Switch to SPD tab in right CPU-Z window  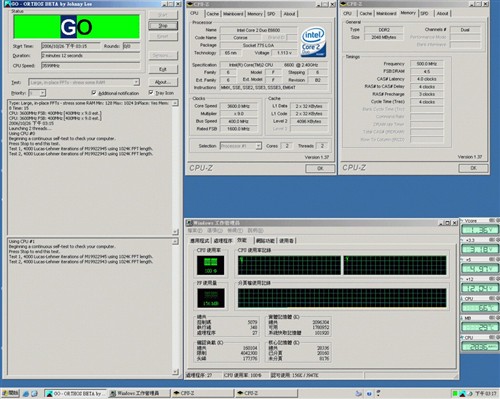tap(424, 13)
